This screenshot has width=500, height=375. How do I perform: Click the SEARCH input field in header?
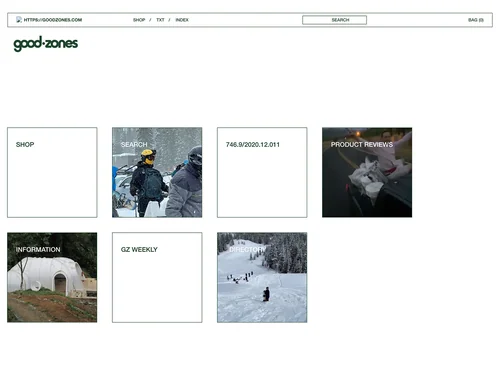pos(334,20)
